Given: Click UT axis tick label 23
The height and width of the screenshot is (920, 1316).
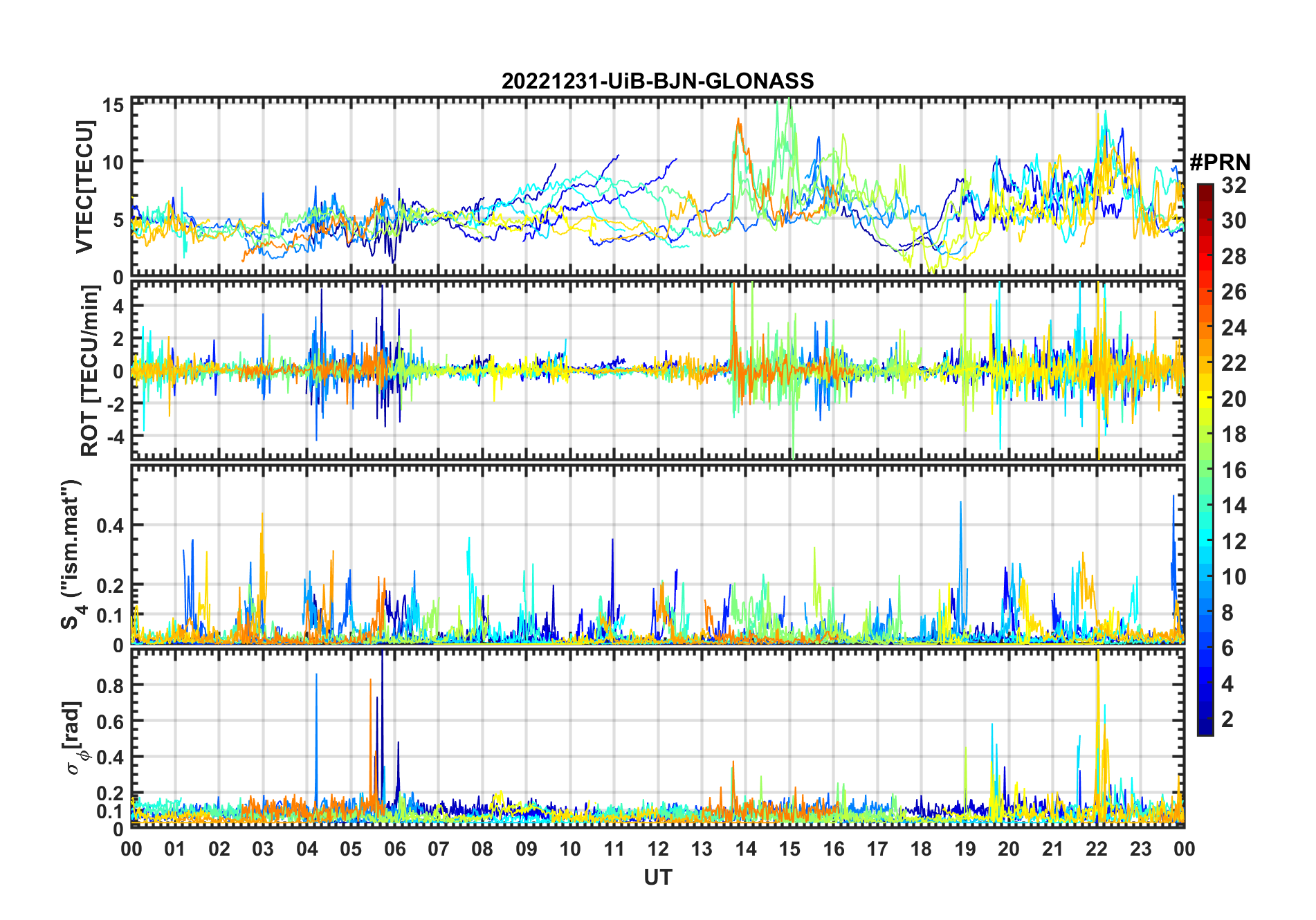Looking at the screenshot, I should coord(1140,849).
